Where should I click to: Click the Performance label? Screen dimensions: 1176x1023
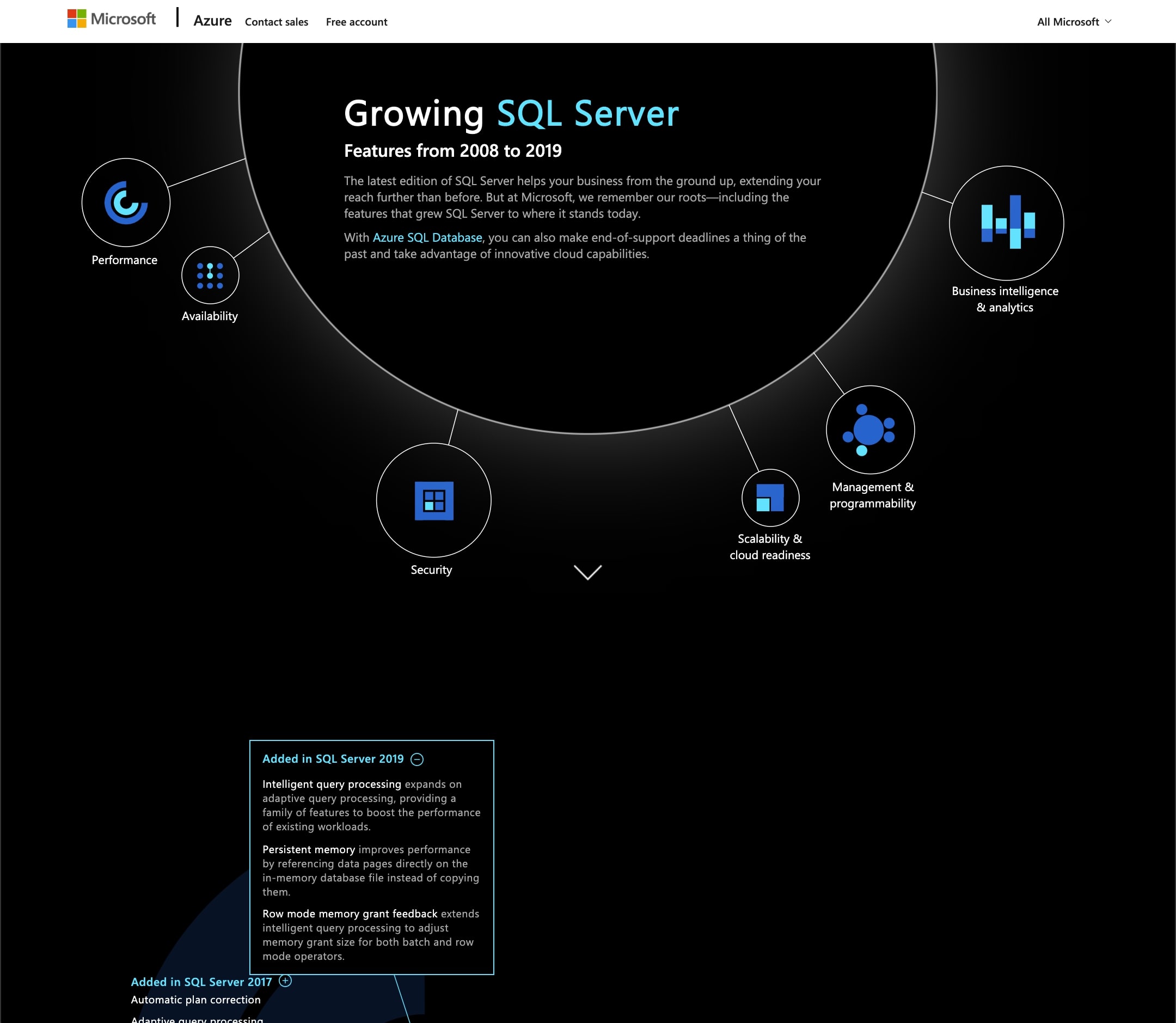[125, 260]
